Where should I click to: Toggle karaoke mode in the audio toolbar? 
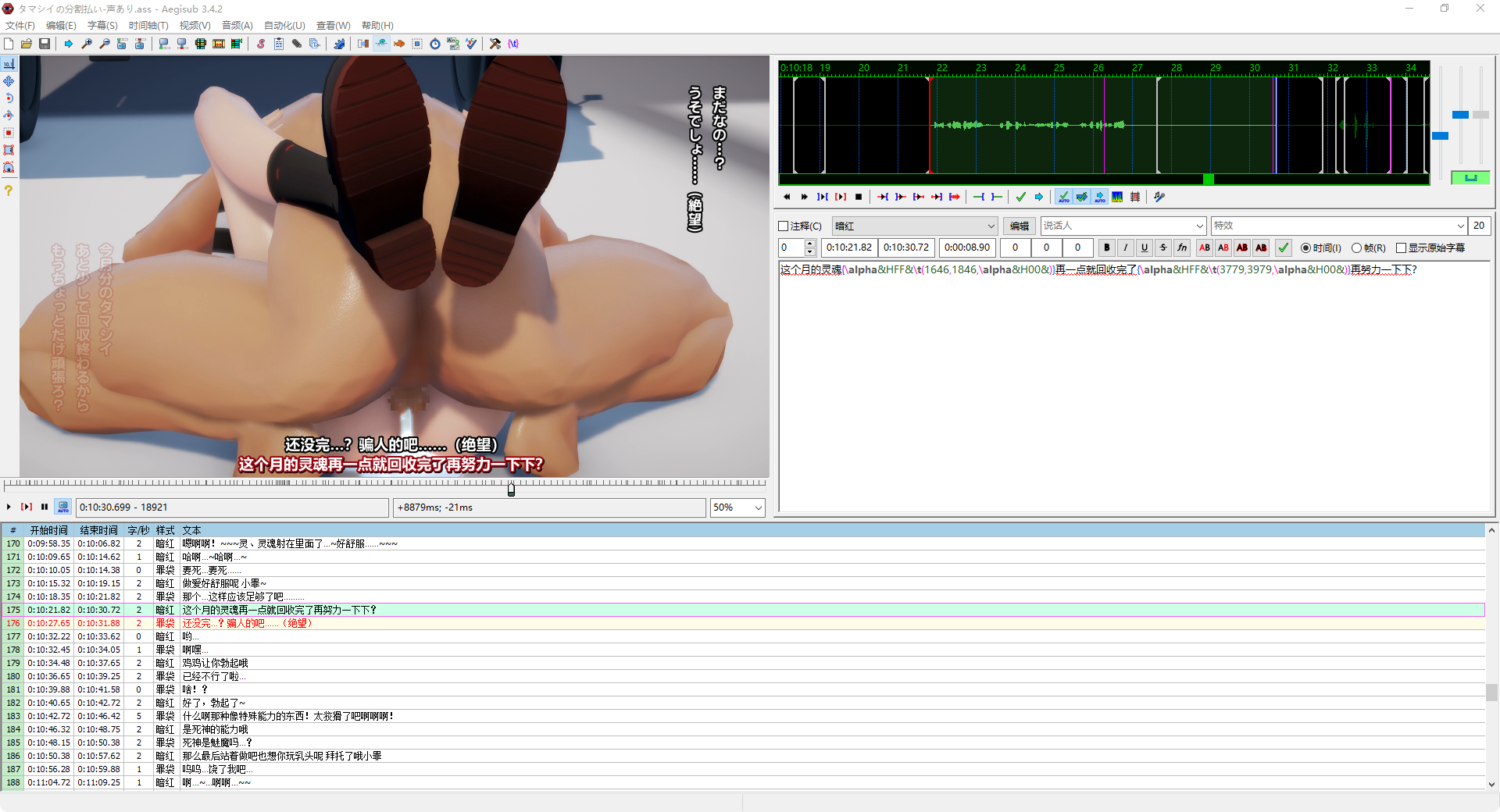1135,197
